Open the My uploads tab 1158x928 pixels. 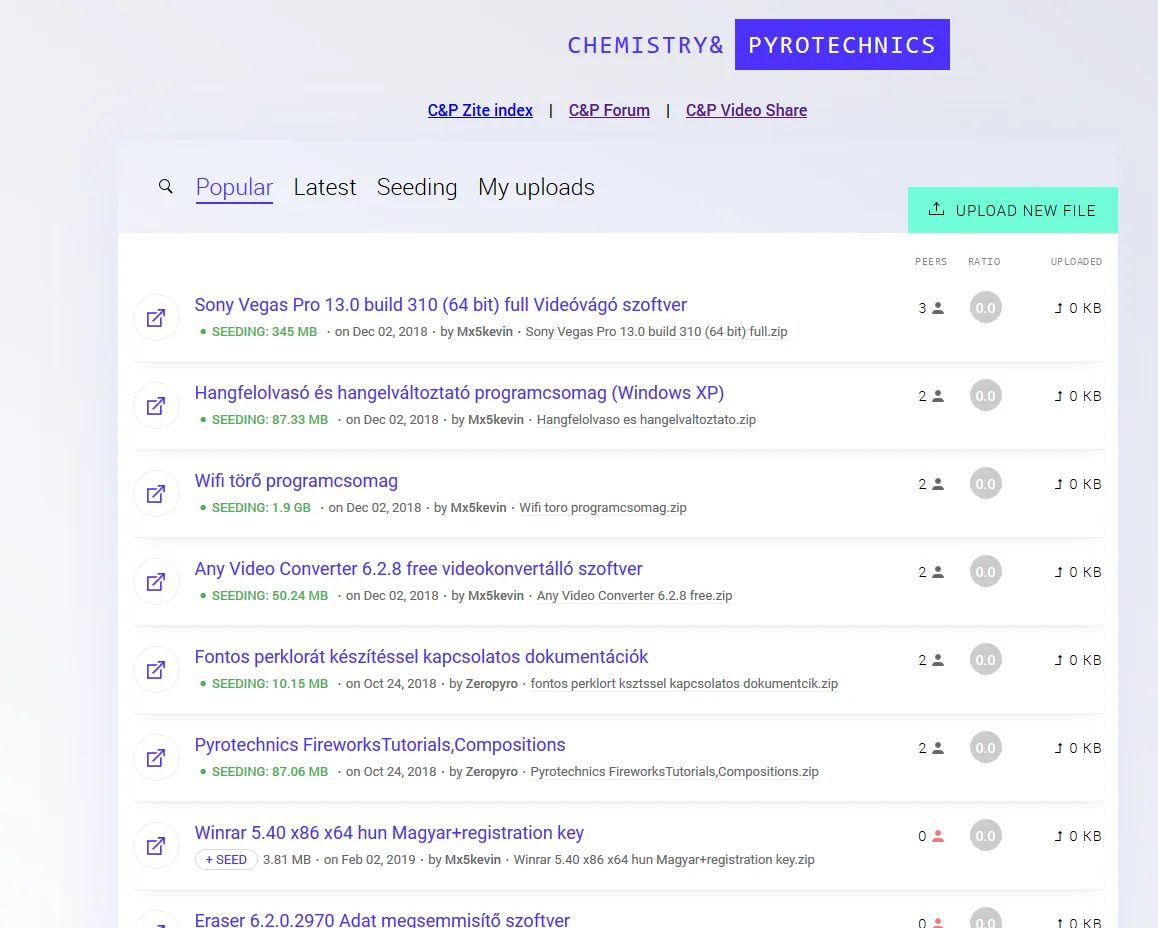click(536, 188)
